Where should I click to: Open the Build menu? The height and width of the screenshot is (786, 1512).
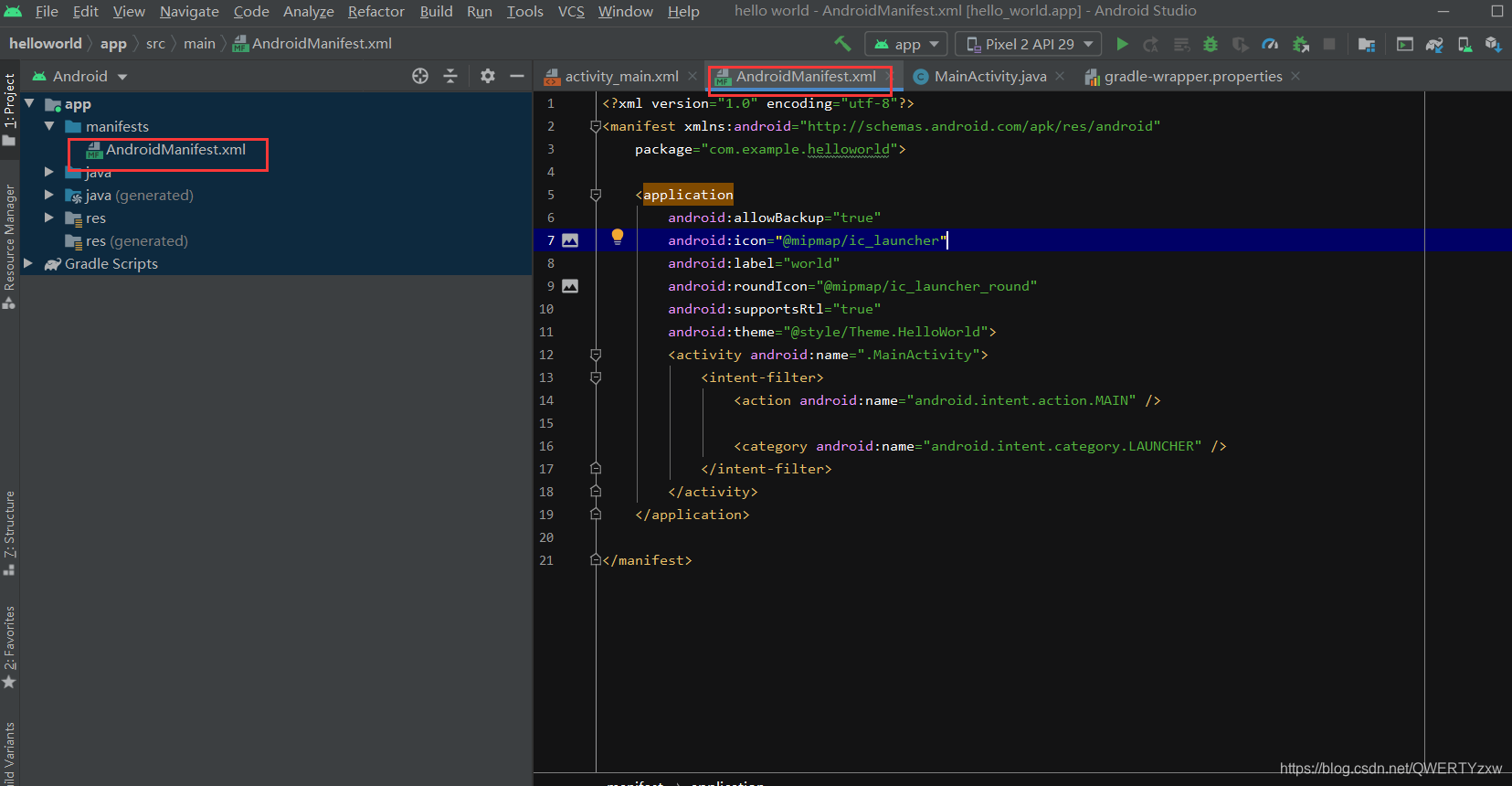pyautogui.click(x=437, y=11)
